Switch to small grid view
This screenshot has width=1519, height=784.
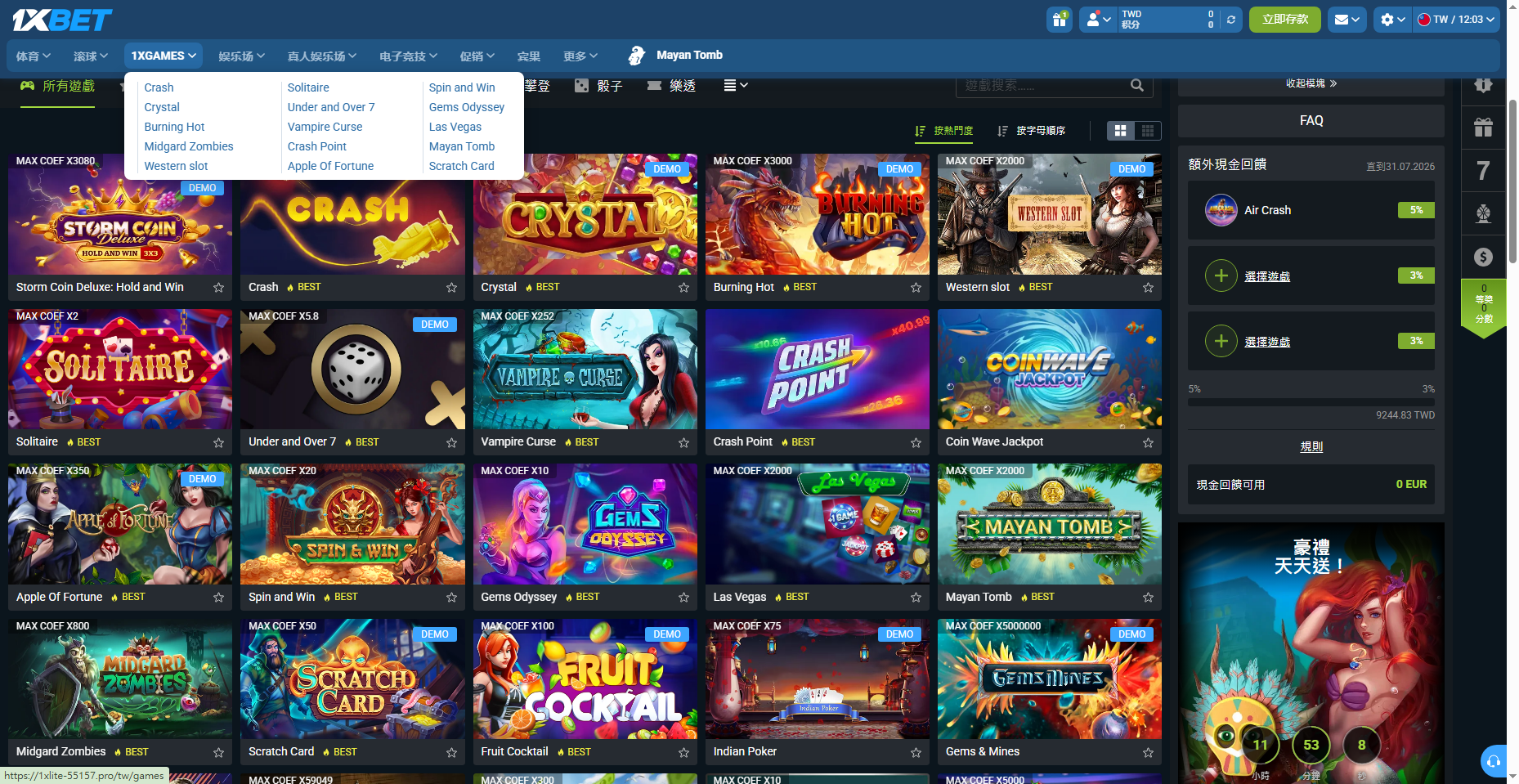1148,131
